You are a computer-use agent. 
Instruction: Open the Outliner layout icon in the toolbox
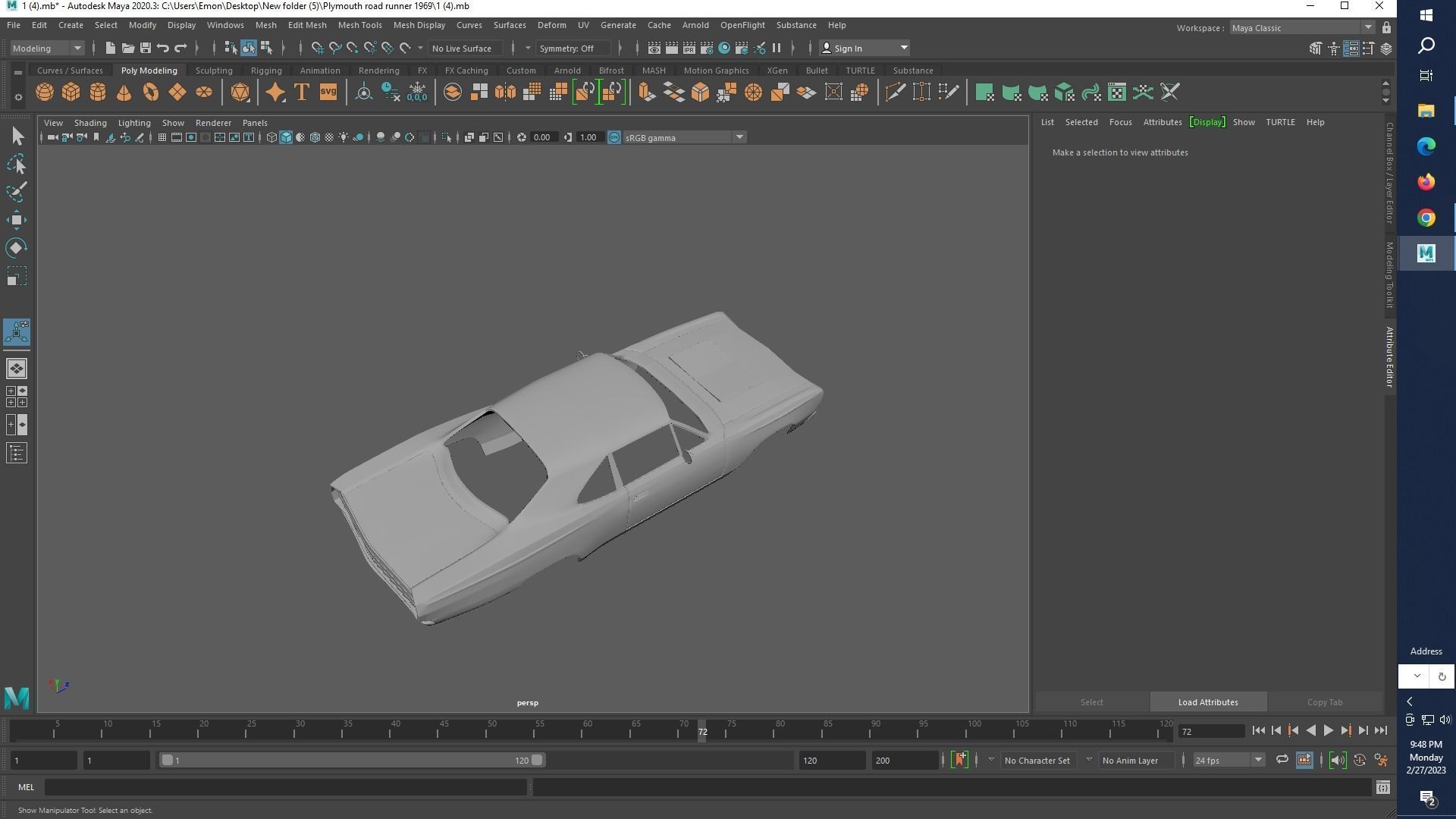pos(17,453)
